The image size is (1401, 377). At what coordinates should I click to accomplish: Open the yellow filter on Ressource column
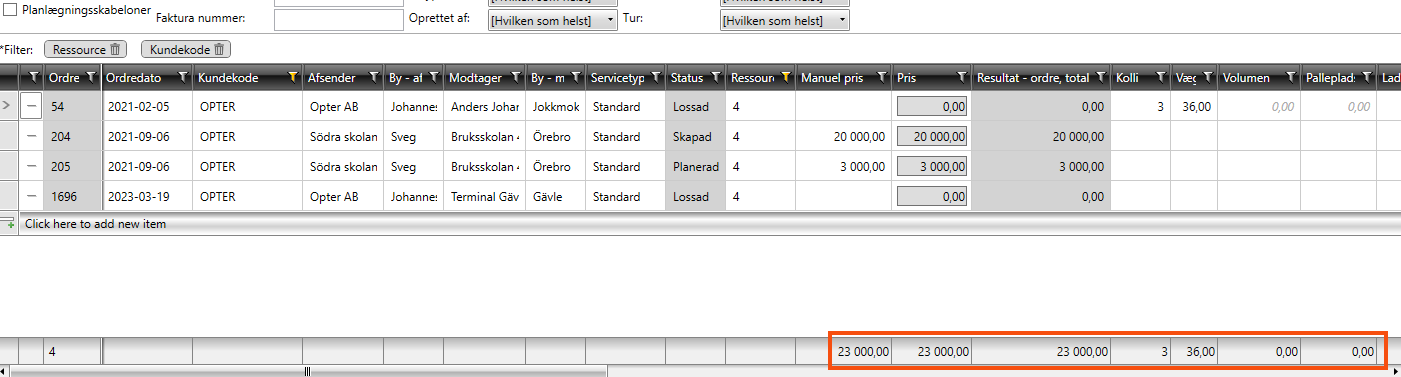[x=786, y=77]
